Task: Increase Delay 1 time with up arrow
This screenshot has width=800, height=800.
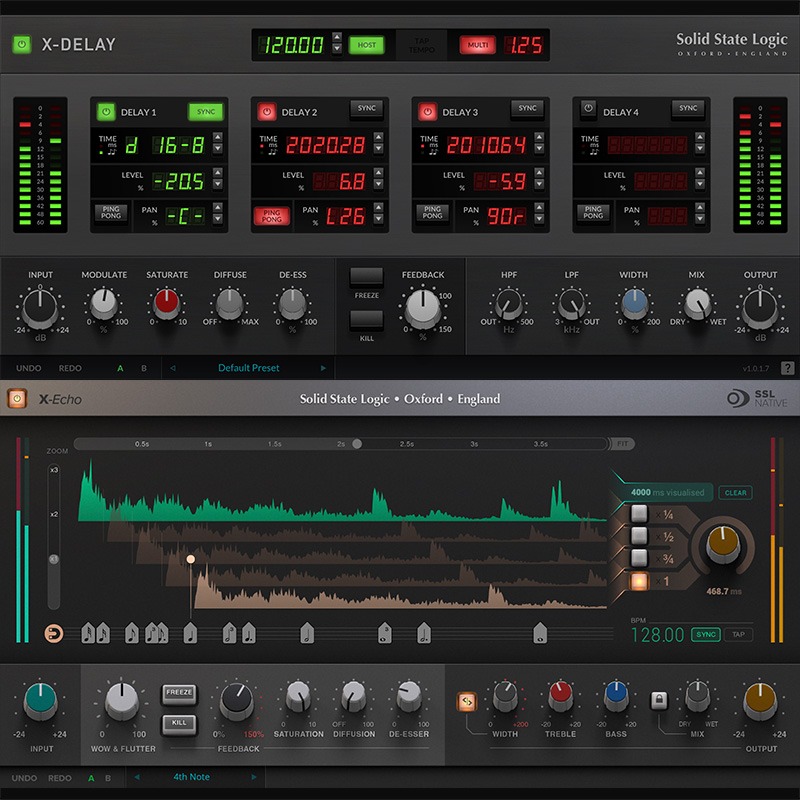Action: [217, 137]
